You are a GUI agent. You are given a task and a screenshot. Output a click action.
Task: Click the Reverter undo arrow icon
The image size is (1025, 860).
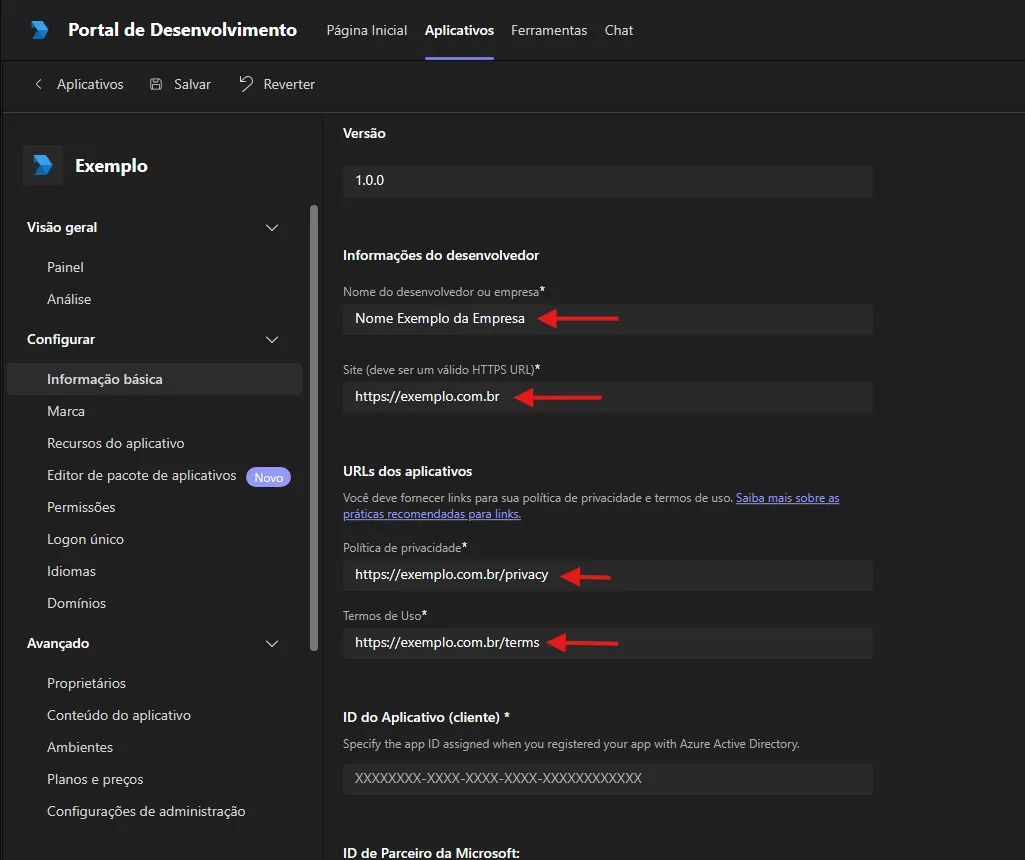246,84
